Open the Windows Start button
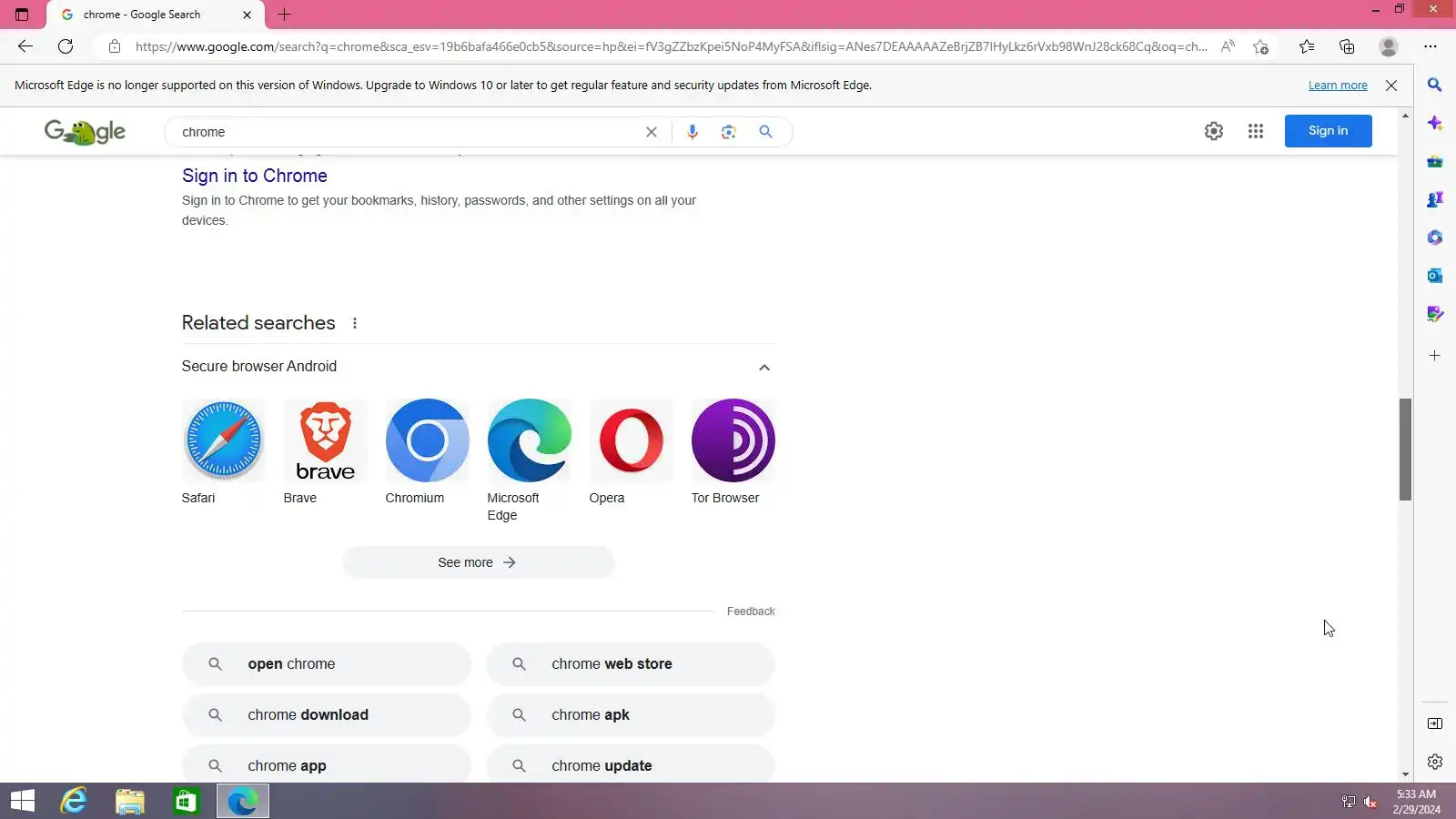 click(23, 801)
